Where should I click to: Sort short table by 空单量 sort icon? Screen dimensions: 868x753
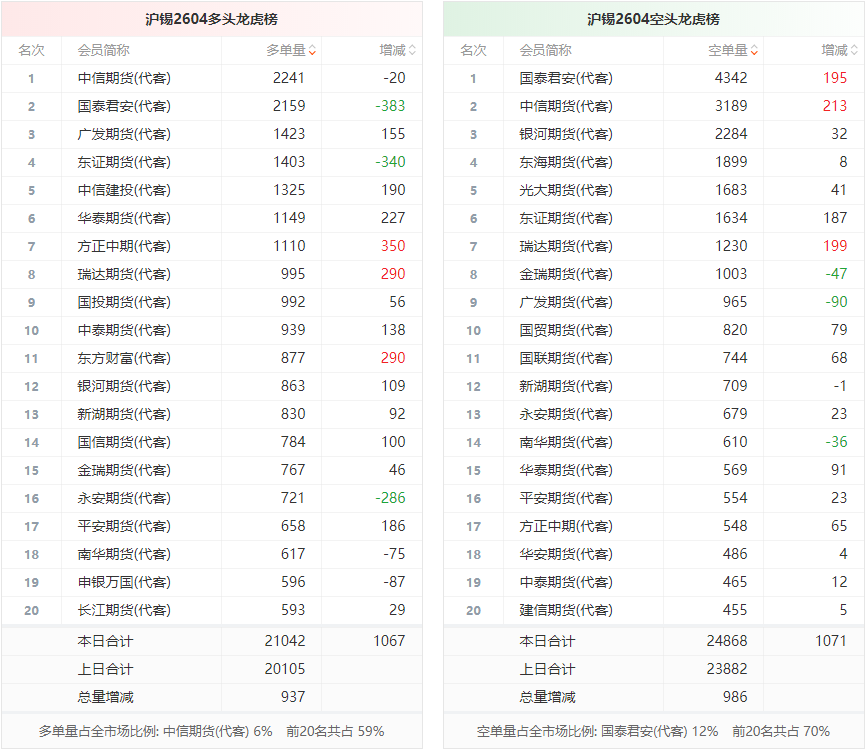[x=754, y=50]
